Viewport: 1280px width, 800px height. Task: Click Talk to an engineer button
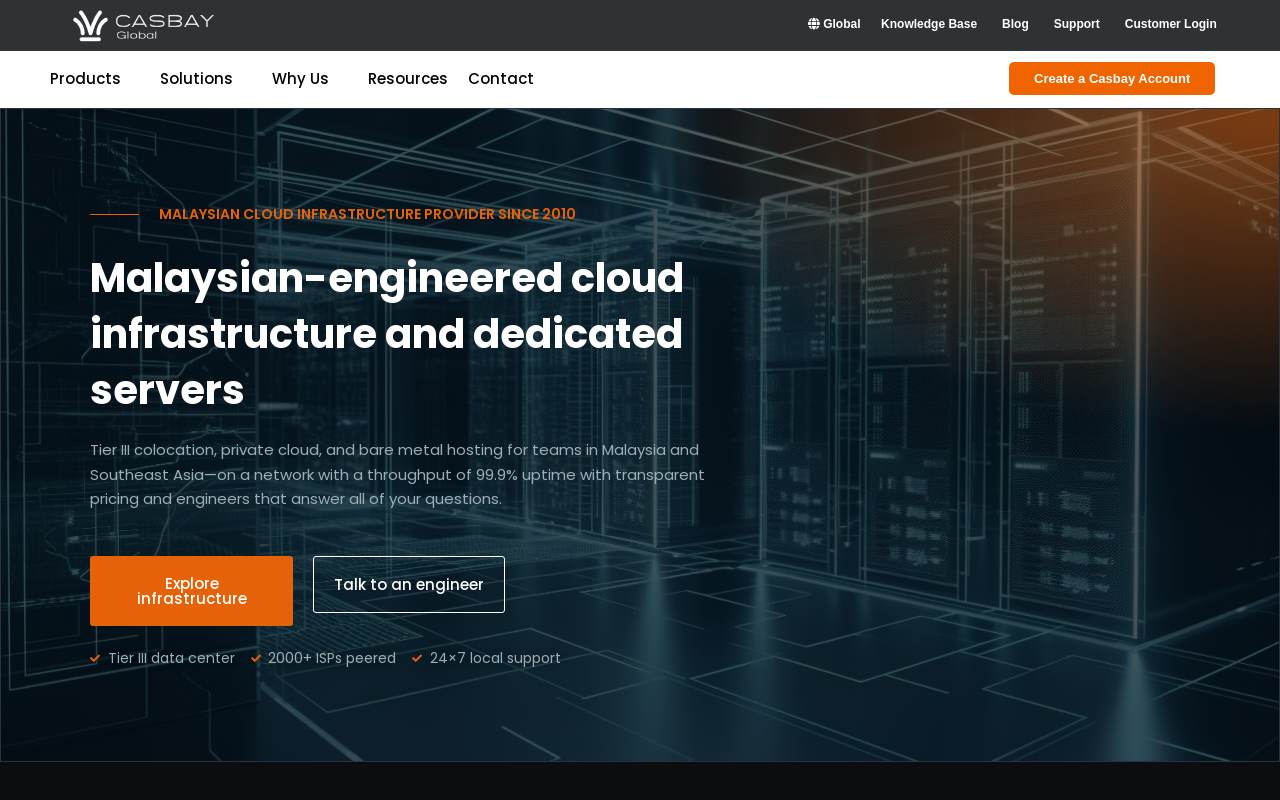click(x=409, y=584)
